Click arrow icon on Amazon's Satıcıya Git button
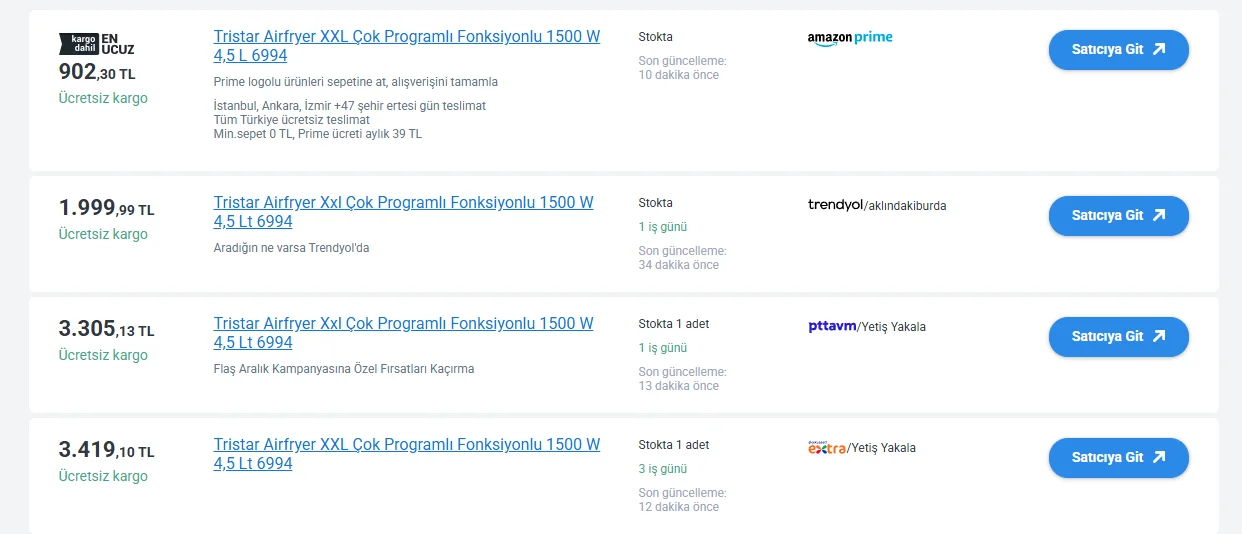The width and height of the screenshot is (1242, 534). [1159, 49]
